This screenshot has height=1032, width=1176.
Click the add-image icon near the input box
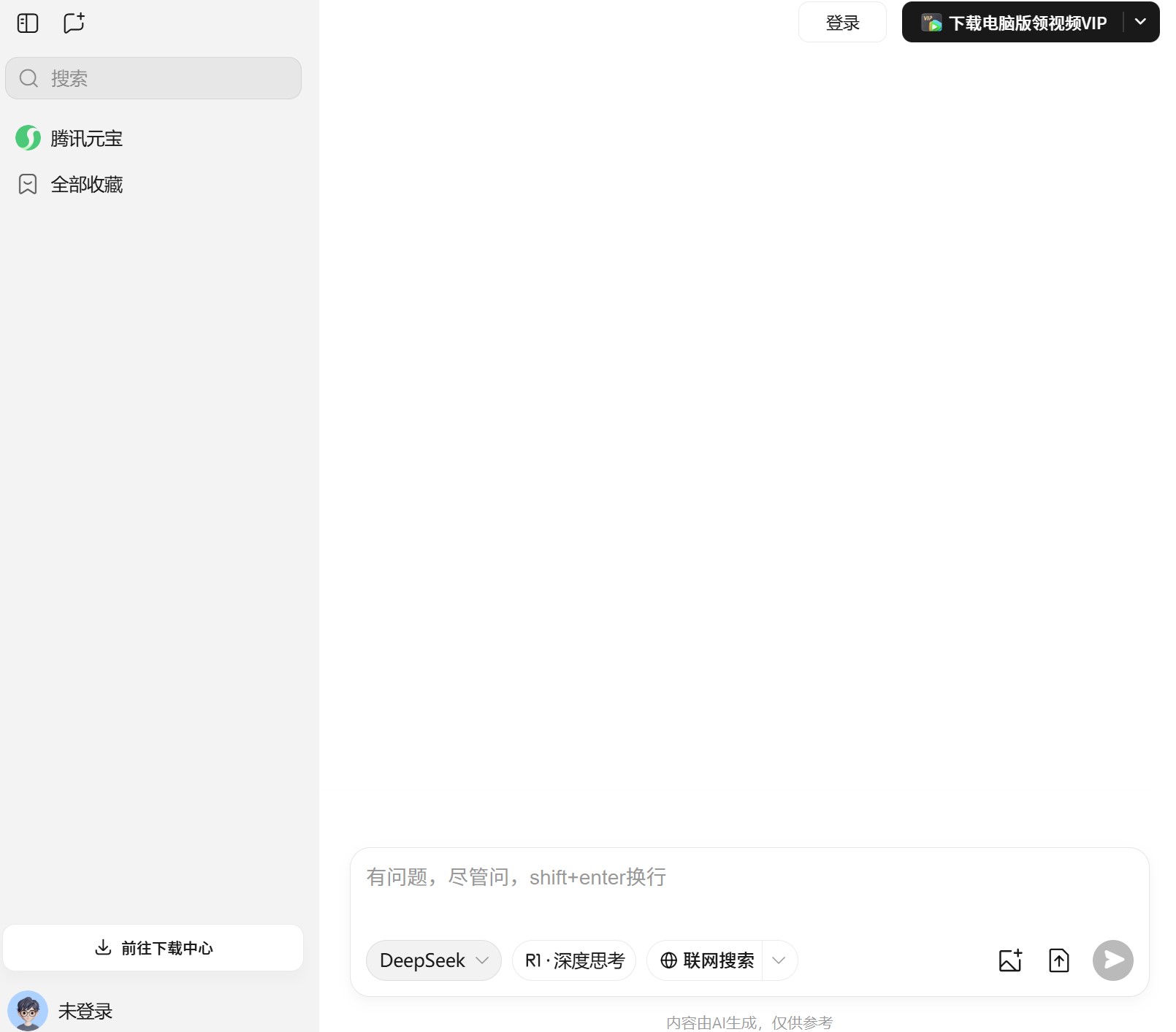[1010, 960]
